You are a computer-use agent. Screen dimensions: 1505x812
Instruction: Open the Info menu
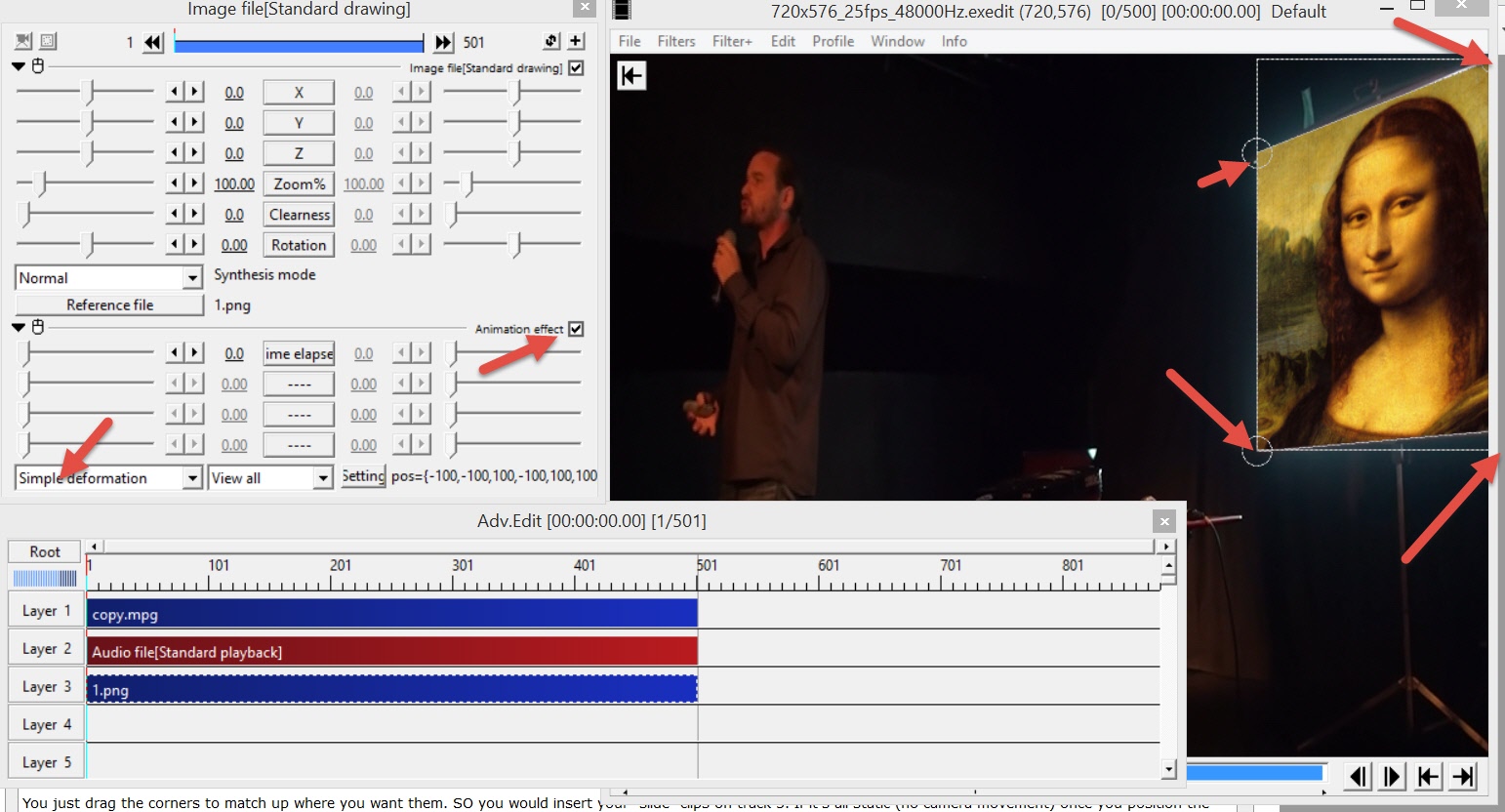tap(954, 41)
